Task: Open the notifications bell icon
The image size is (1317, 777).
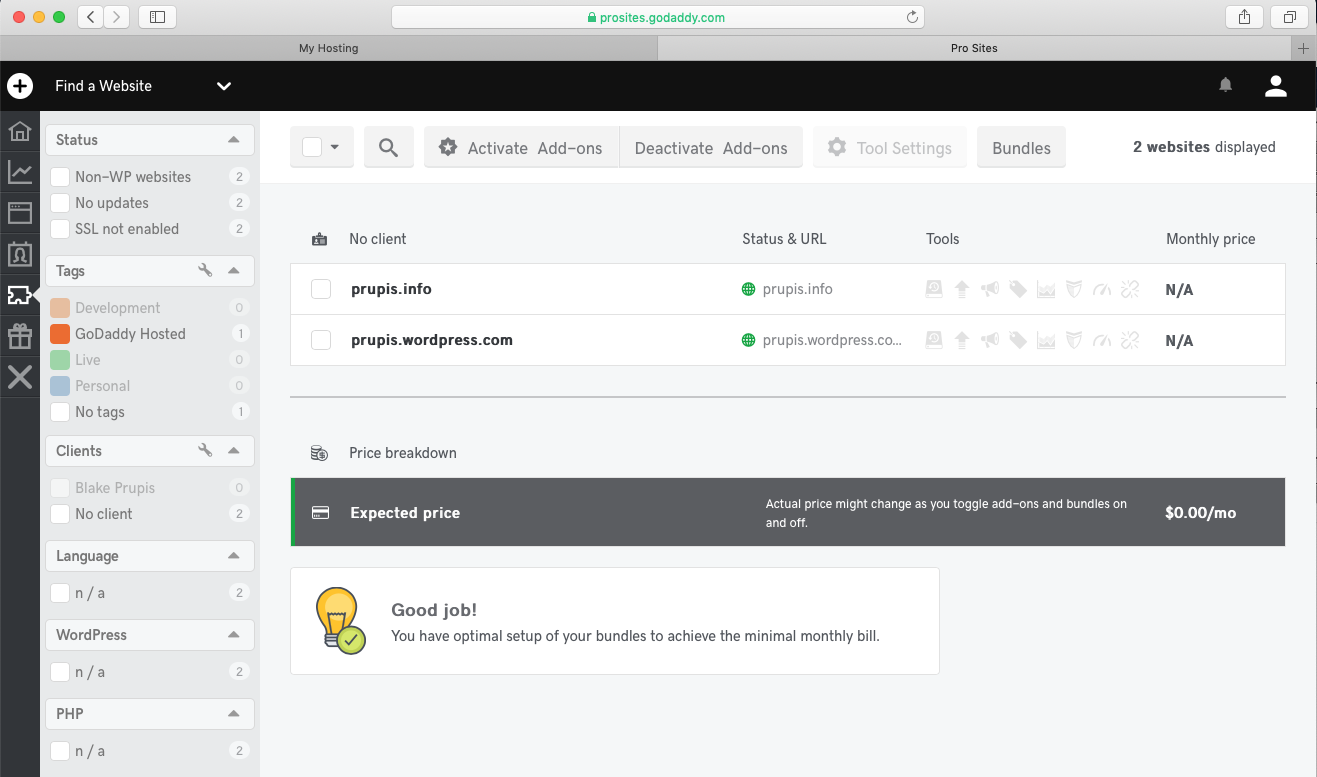Action: 1225,86
